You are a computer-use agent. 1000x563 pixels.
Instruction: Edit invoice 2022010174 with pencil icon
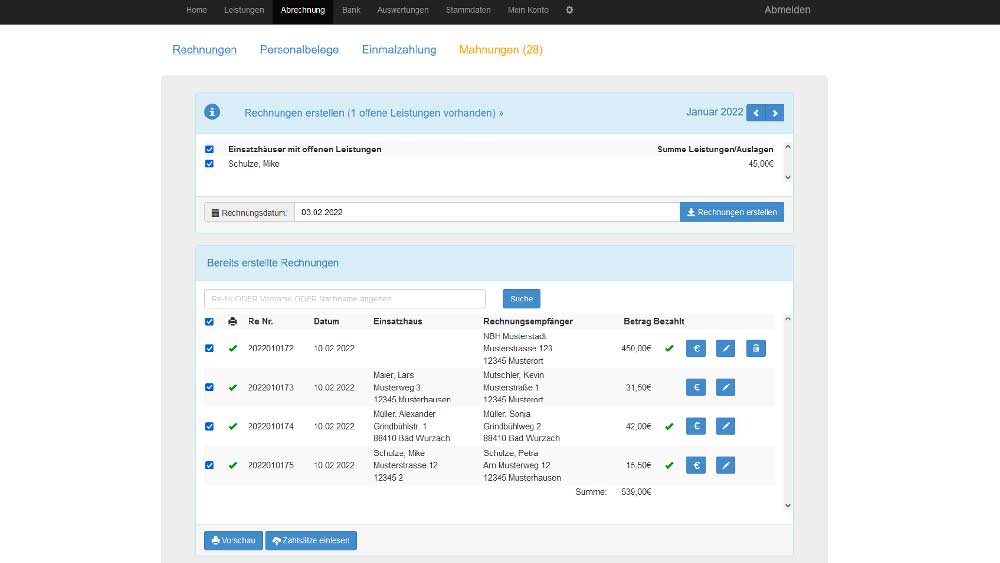(725, 426)
